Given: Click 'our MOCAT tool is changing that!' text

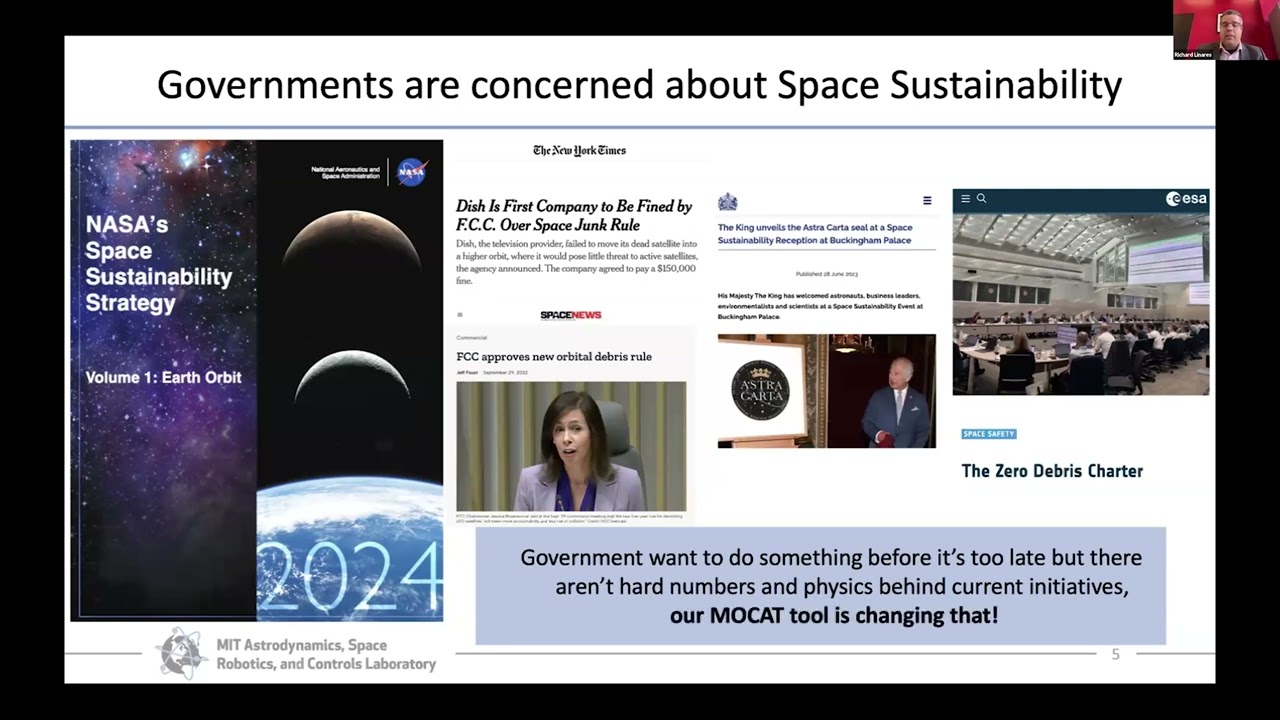Looking at the screenshot, I should click(834, 615).
